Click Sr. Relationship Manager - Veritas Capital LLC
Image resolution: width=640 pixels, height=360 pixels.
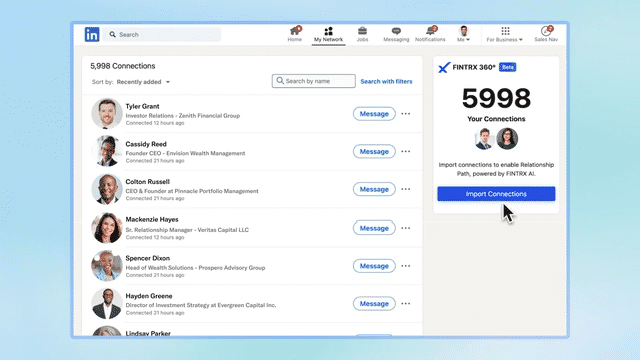tap(187, 230)
